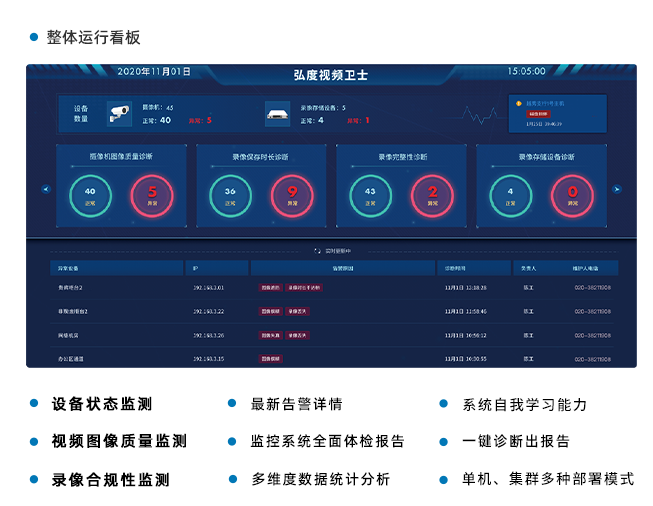The image size is (653, 506).
Task: Click the 11月1日 11:58:46 time cell
Action: coord(466,312)
